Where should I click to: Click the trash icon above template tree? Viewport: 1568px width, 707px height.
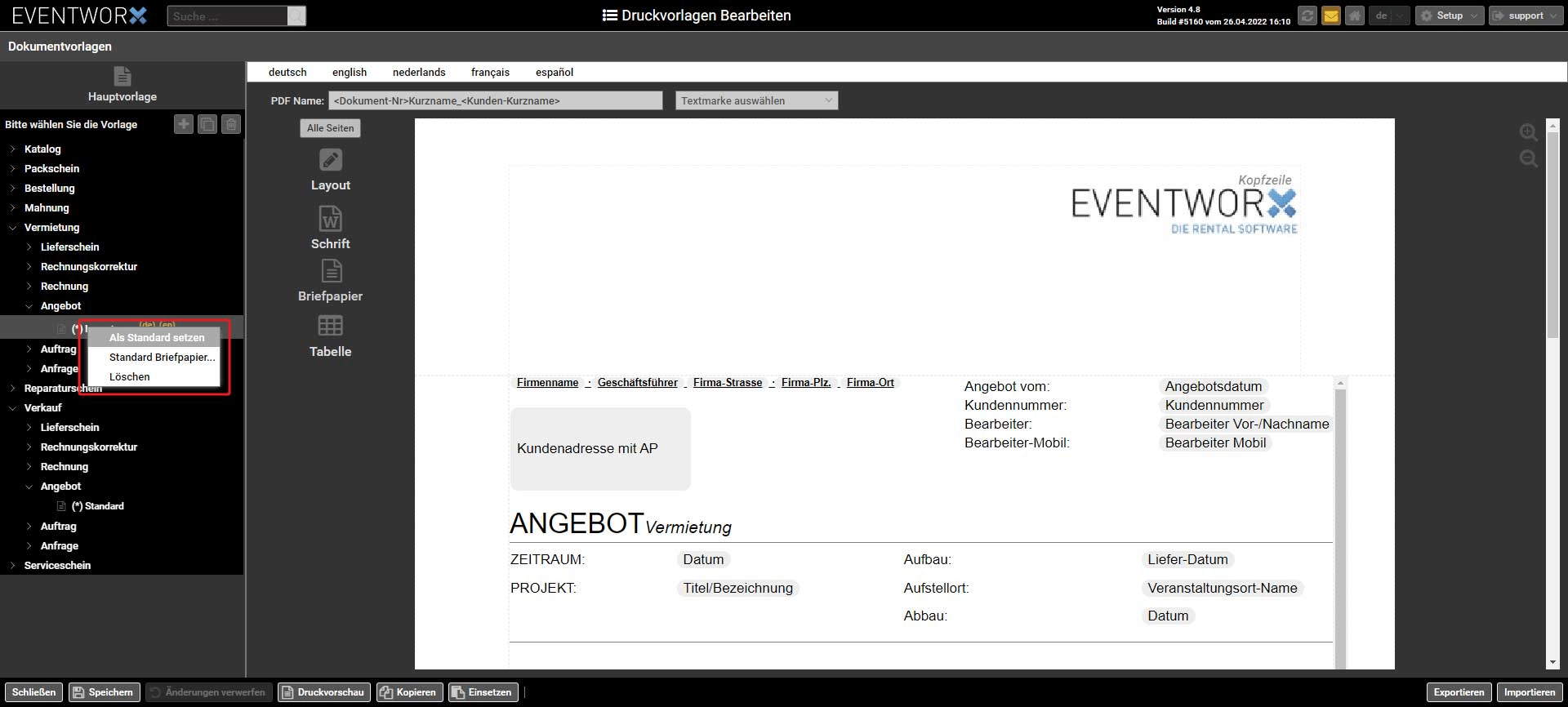[x=231, y=124]
